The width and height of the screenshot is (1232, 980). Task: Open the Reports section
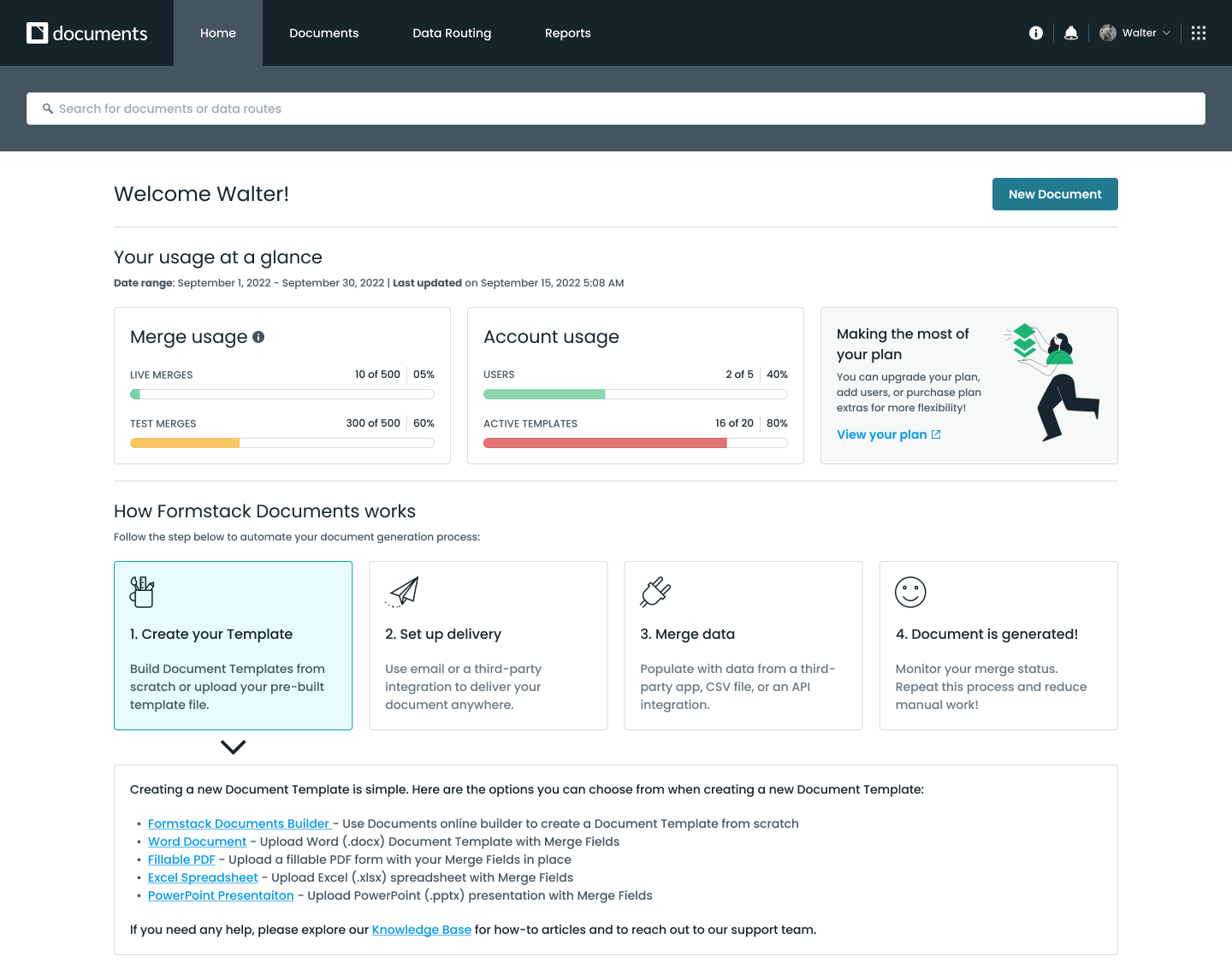coord(567,32)
